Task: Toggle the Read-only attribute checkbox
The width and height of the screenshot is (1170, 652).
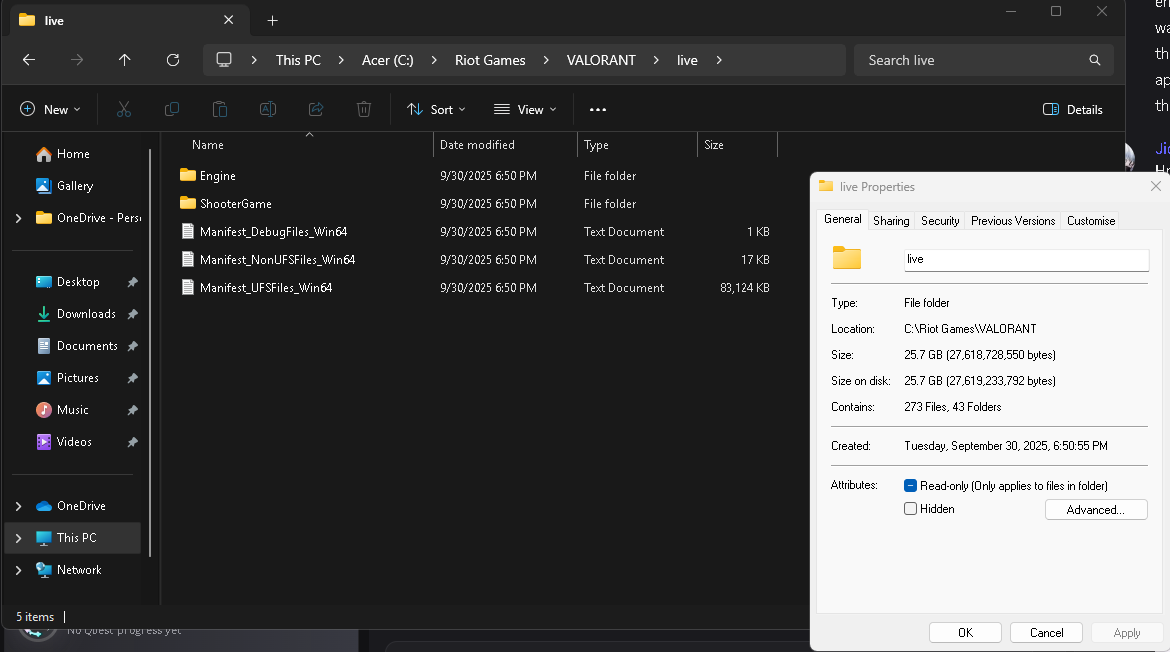Action: coord(910,486)
